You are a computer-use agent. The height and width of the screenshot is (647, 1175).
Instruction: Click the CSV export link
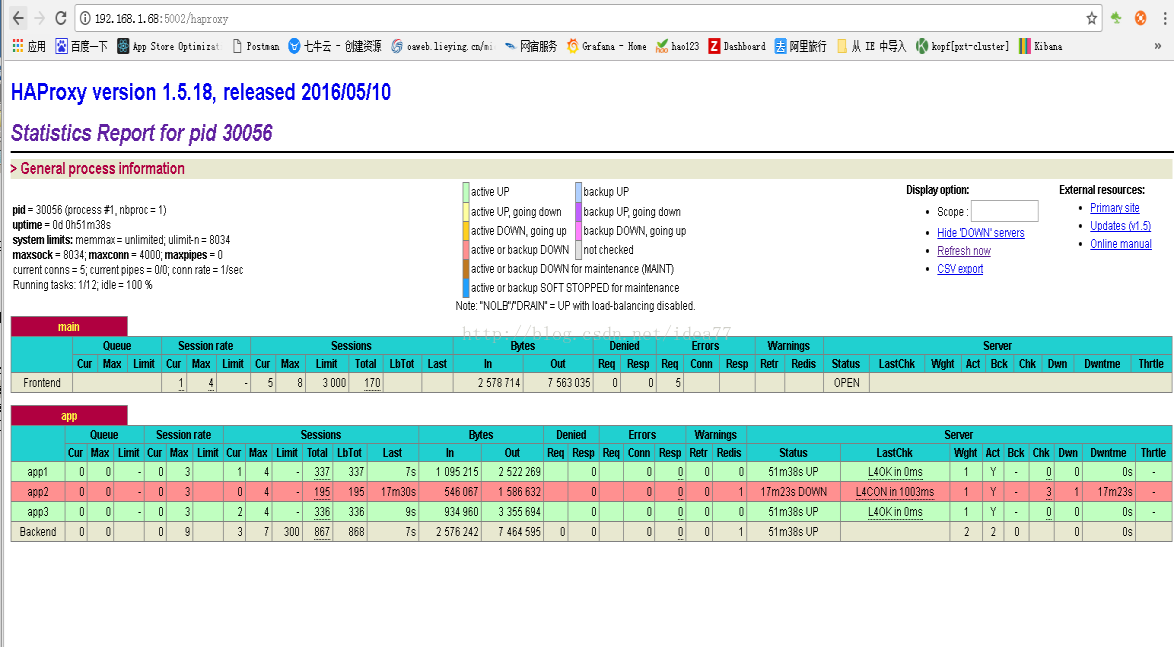tap(960, 269)
